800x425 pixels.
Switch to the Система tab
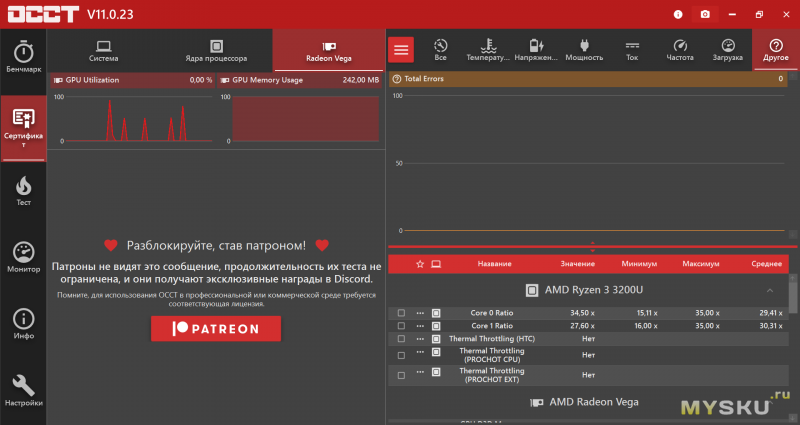104,51
